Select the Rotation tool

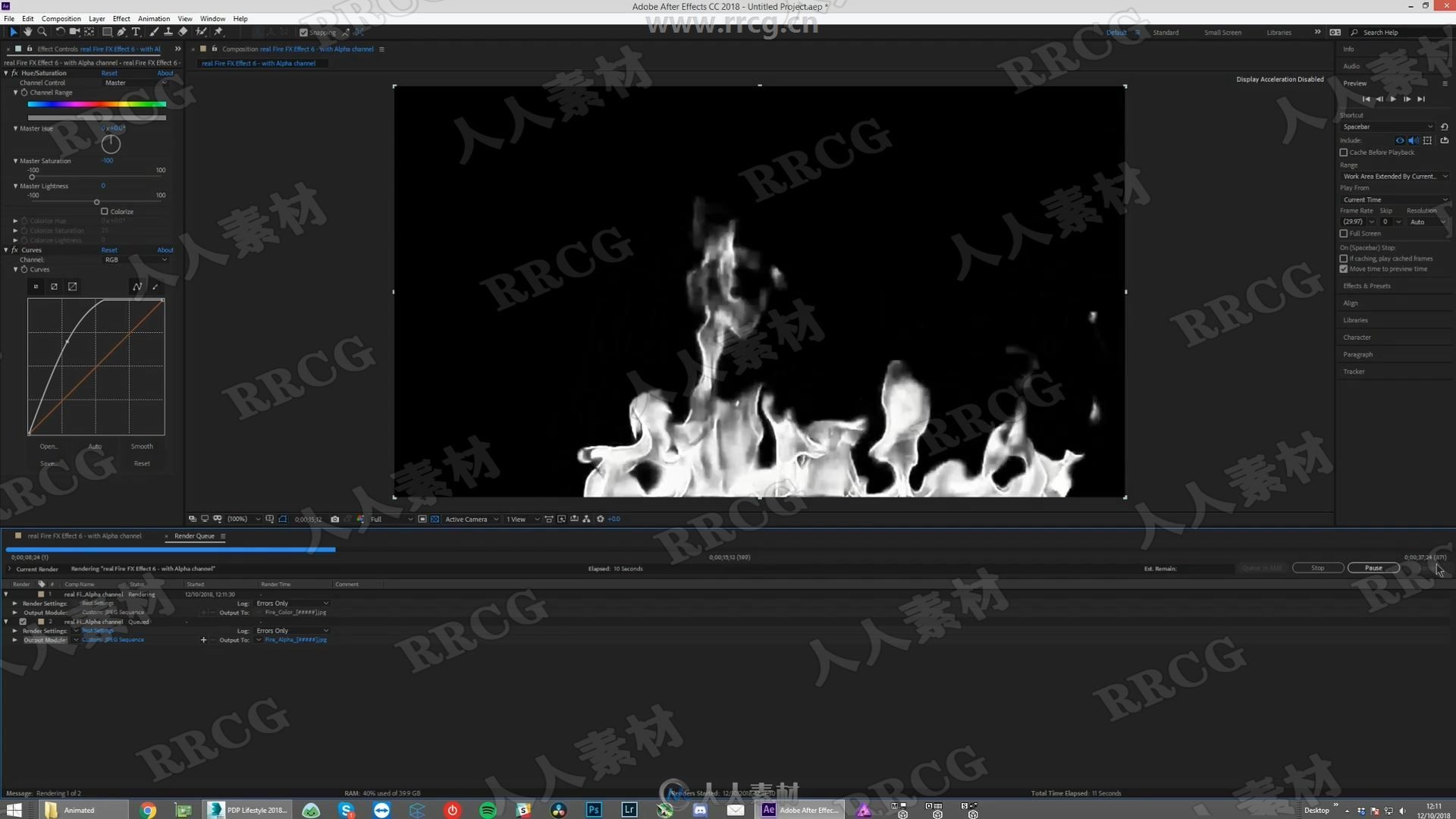tap(60, 32)
